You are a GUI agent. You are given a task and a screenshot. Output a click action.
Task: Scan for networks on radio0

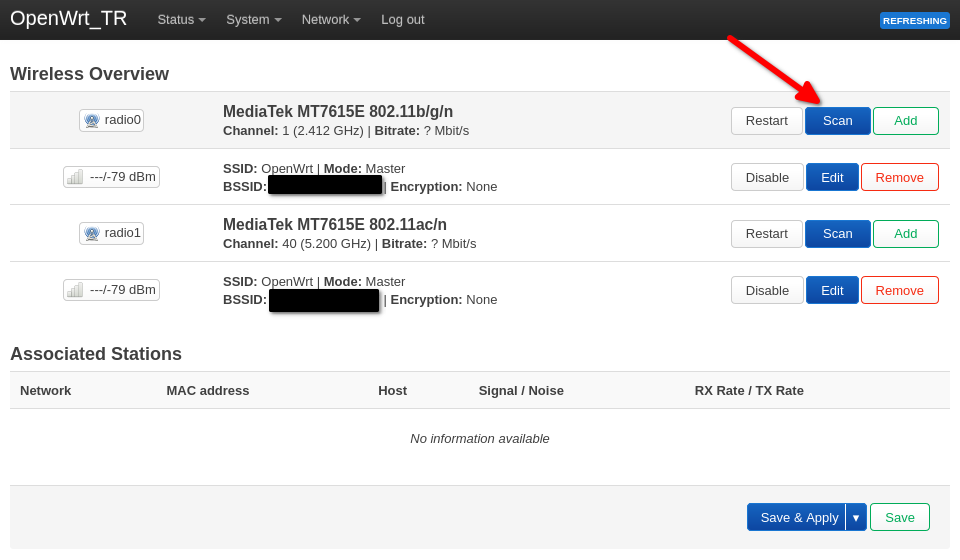click(838, 121)
